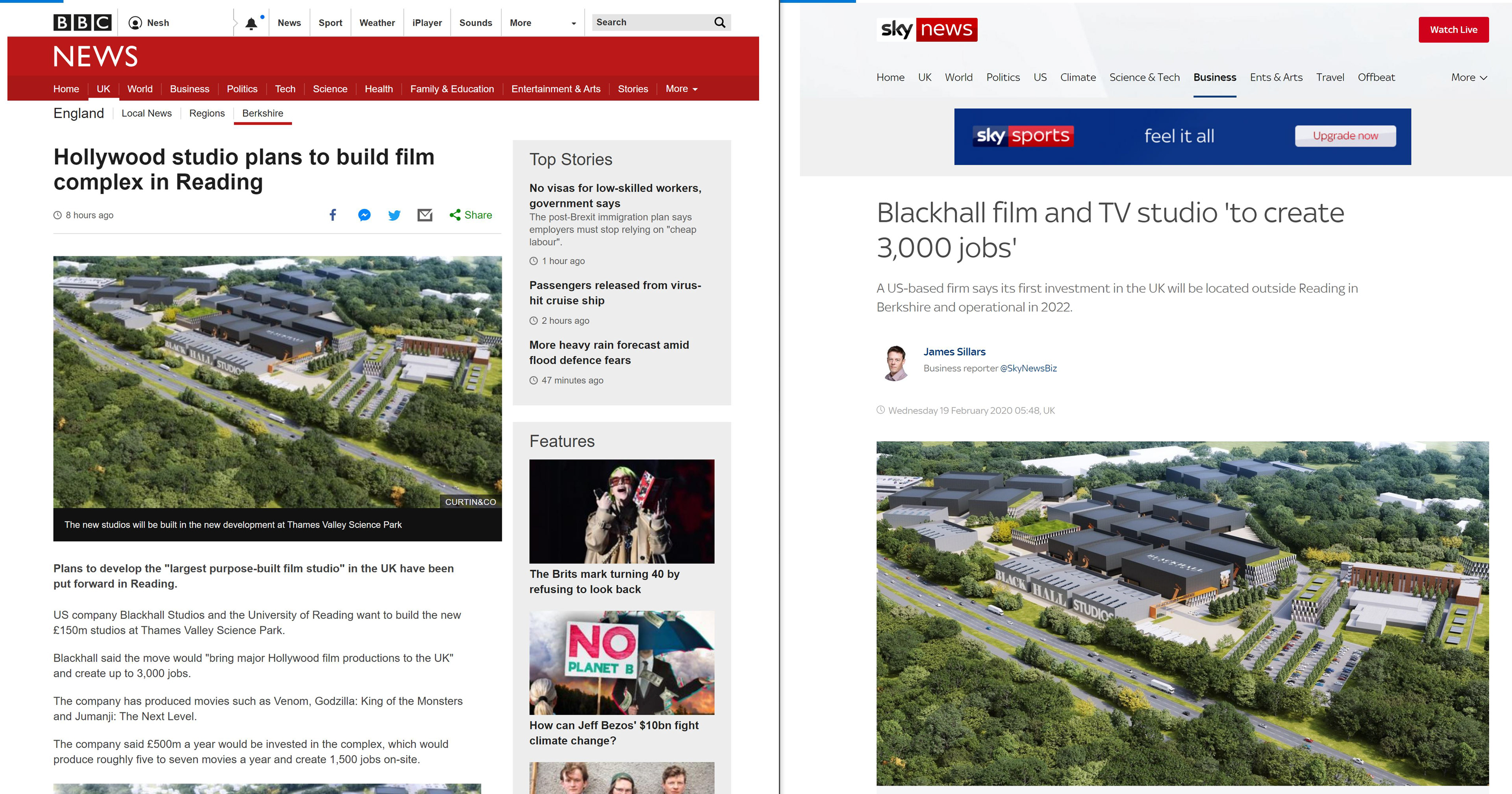Share article via Twitter icon
Image resolution: width=1512 pixels, height=794 pixels.
click(x=395, y=215)
